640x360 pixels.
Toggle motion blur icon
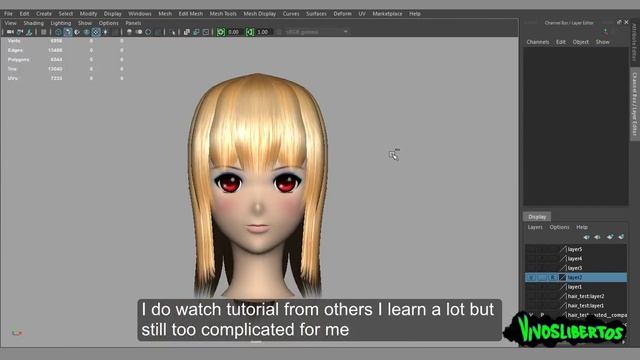tap(139, 32)
